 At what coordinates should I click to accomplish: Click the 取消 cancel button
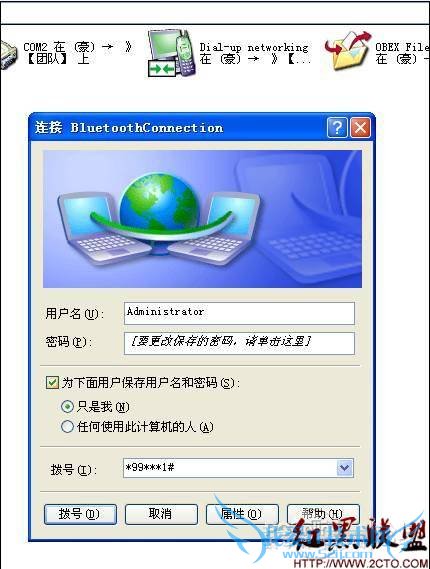point(161,514)
